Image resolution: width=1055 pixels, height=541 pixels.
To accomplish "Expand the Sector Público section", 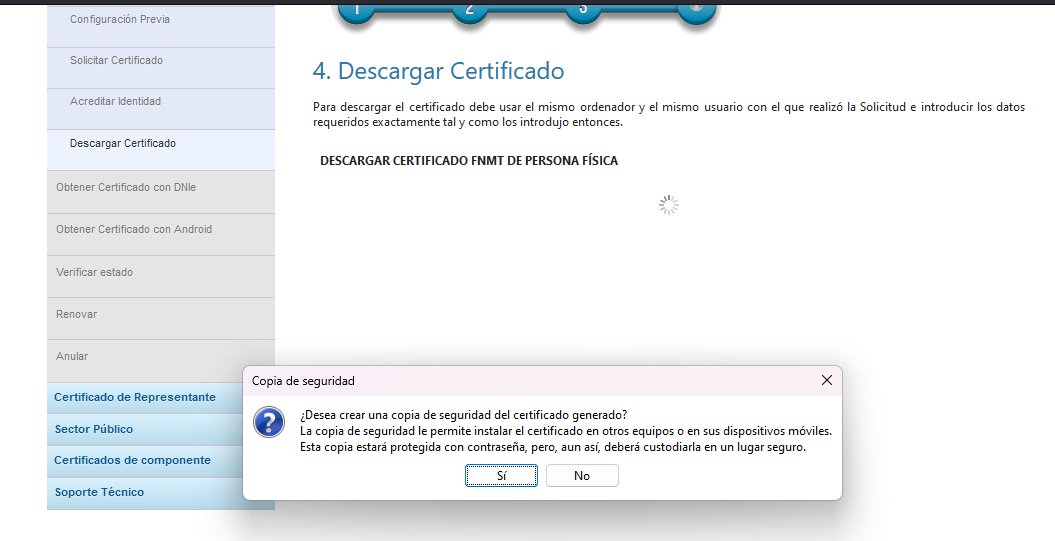I will 94,429.
